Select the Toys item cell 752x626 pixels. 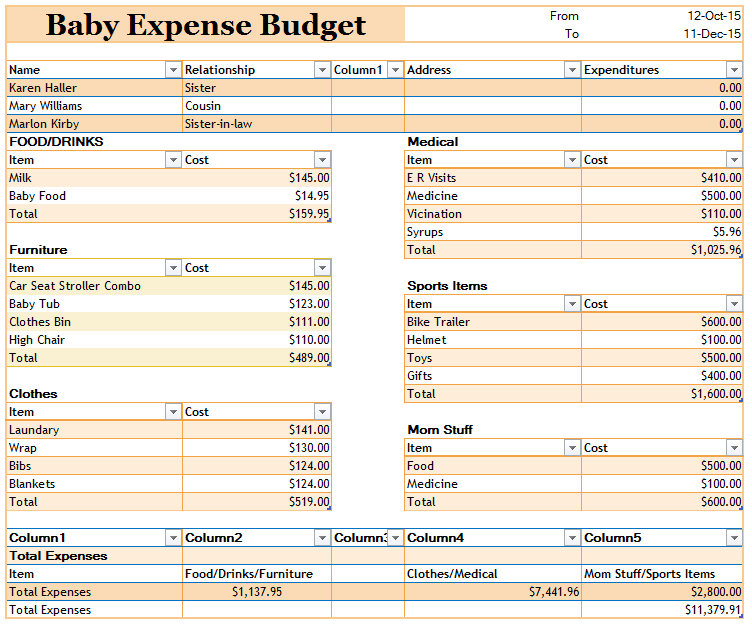pos(493,358)
